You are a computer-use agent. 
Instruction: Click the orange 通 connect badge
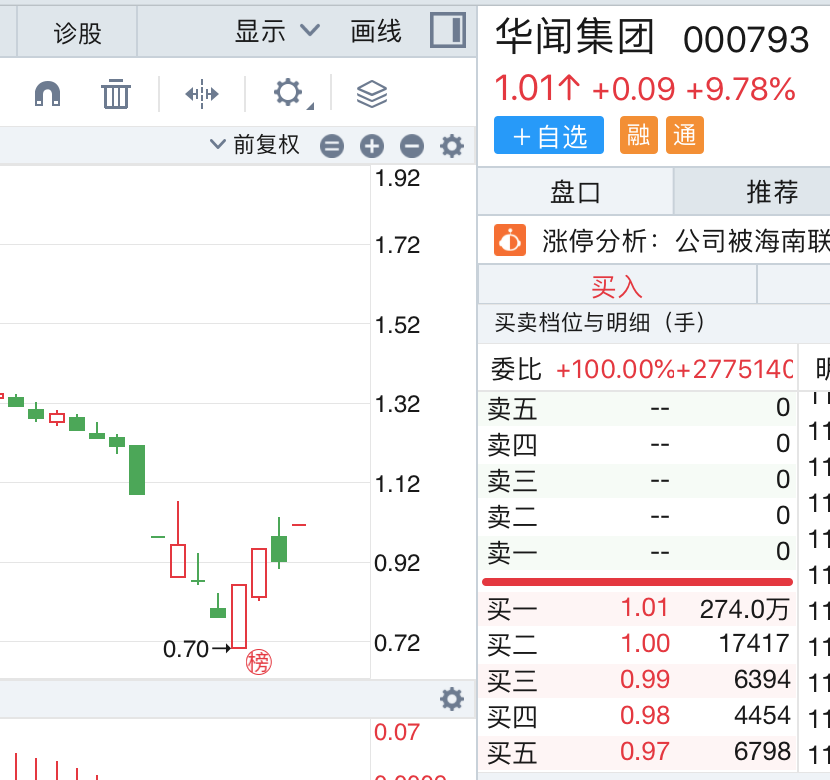685,135
